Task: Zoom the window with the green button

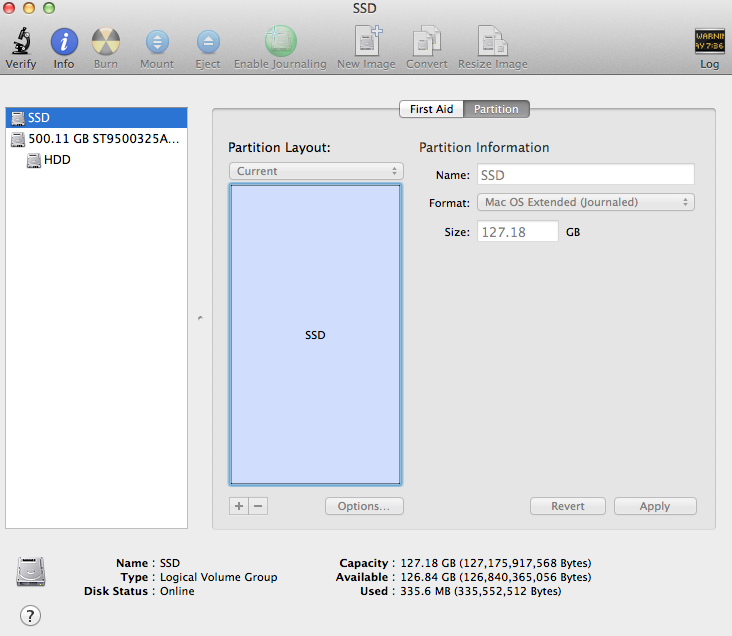Action: click(49, 8)
